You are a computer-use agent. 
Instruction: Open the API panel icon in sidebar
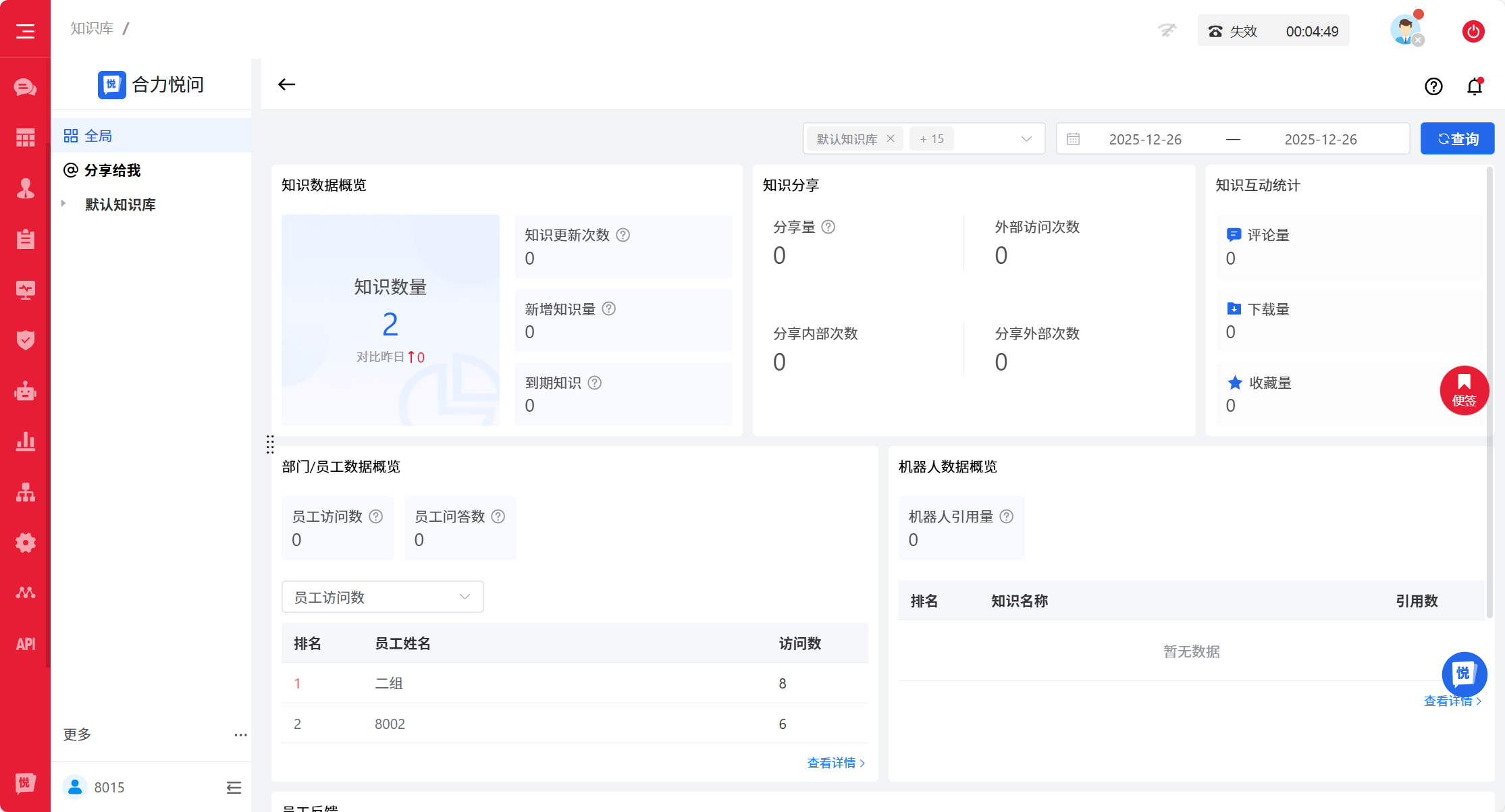[25, 643]
